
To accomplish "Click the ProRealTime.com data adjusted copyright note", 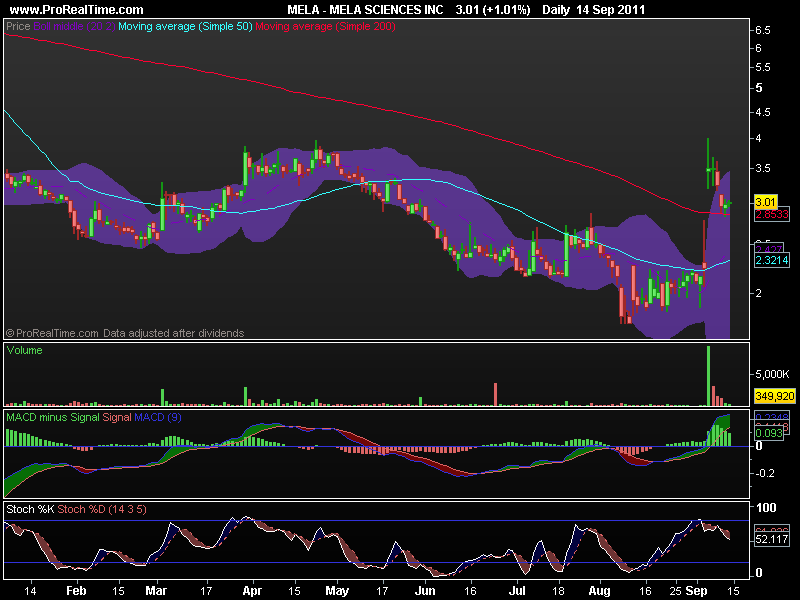I will coord(125,333).
